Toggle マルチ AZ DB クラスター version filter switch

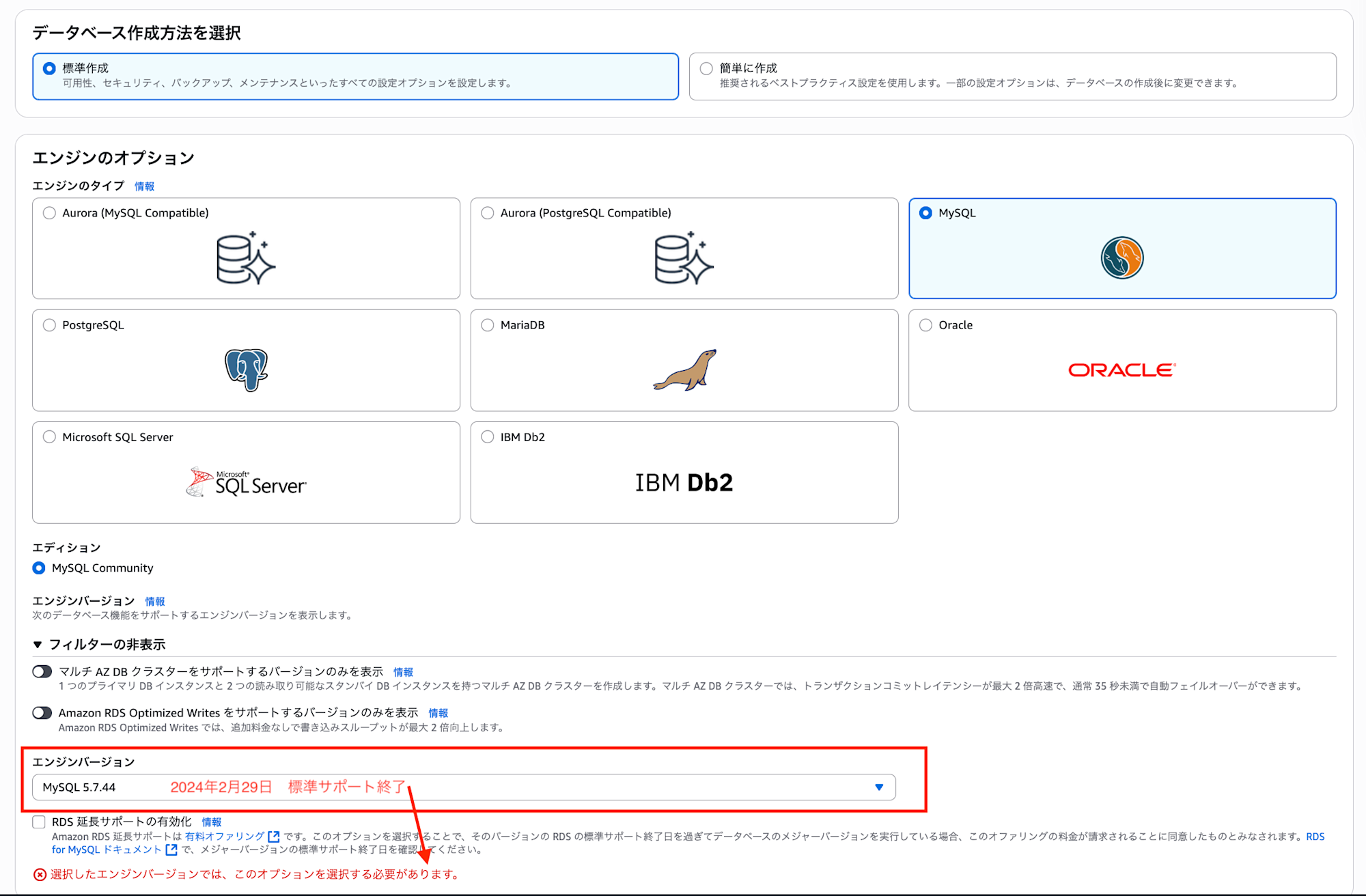(x=42, y=672)
